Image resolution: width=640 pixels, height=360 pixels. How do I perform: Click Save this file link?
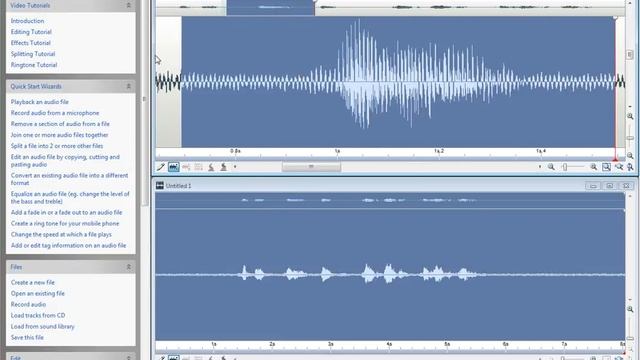pos(27,338)
